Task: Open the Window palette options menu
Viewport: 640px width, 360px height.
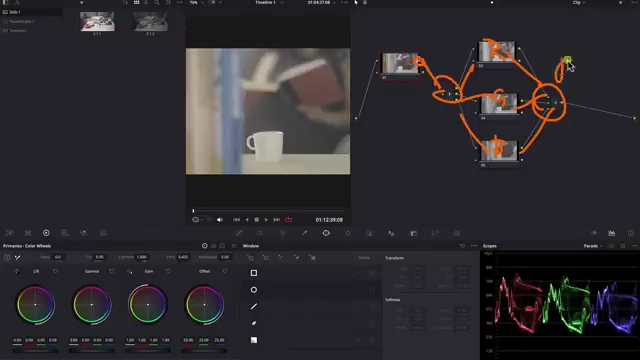Action: point(474,246)
